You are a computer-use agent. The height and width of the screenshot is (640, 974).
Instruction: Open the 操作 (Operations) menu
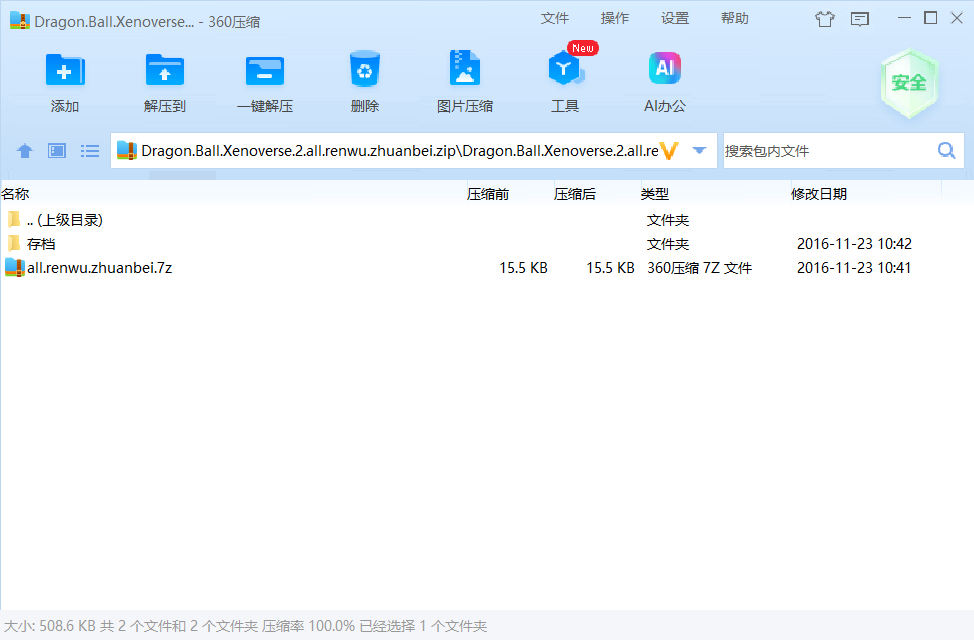tap(615, 19)
